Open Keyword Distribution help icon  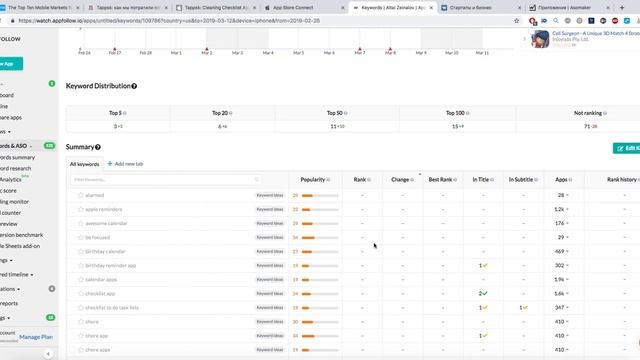coord(134,86)
